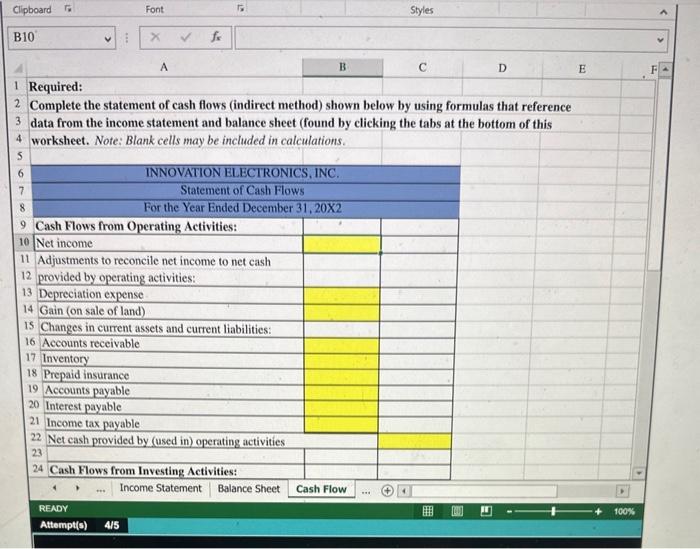Select the yellow Net income cell
Viewport: 700px width, 549px height.
342,244
